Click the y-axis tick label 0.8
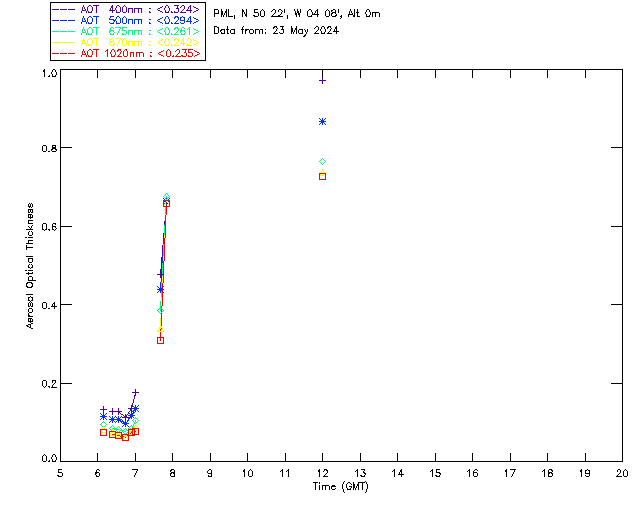Screen dimensions: 640x512 (x=49, y=149)
